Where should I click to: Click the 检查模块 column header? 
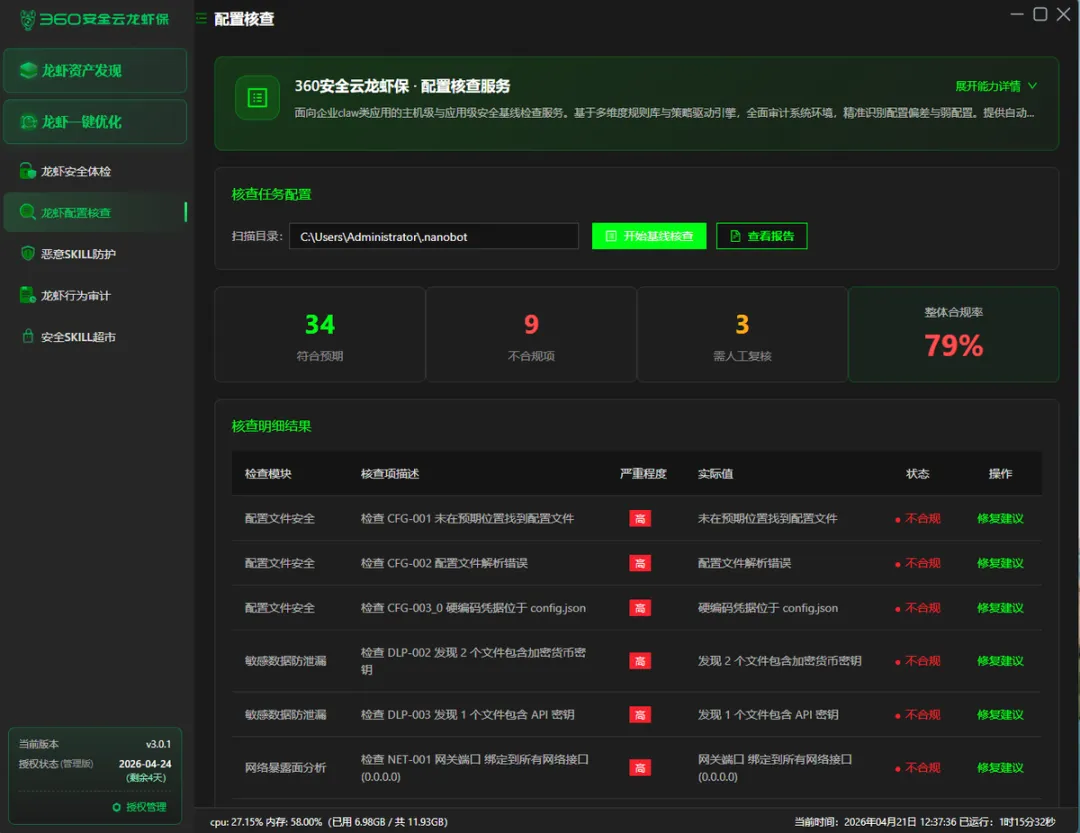click(268, 473)
